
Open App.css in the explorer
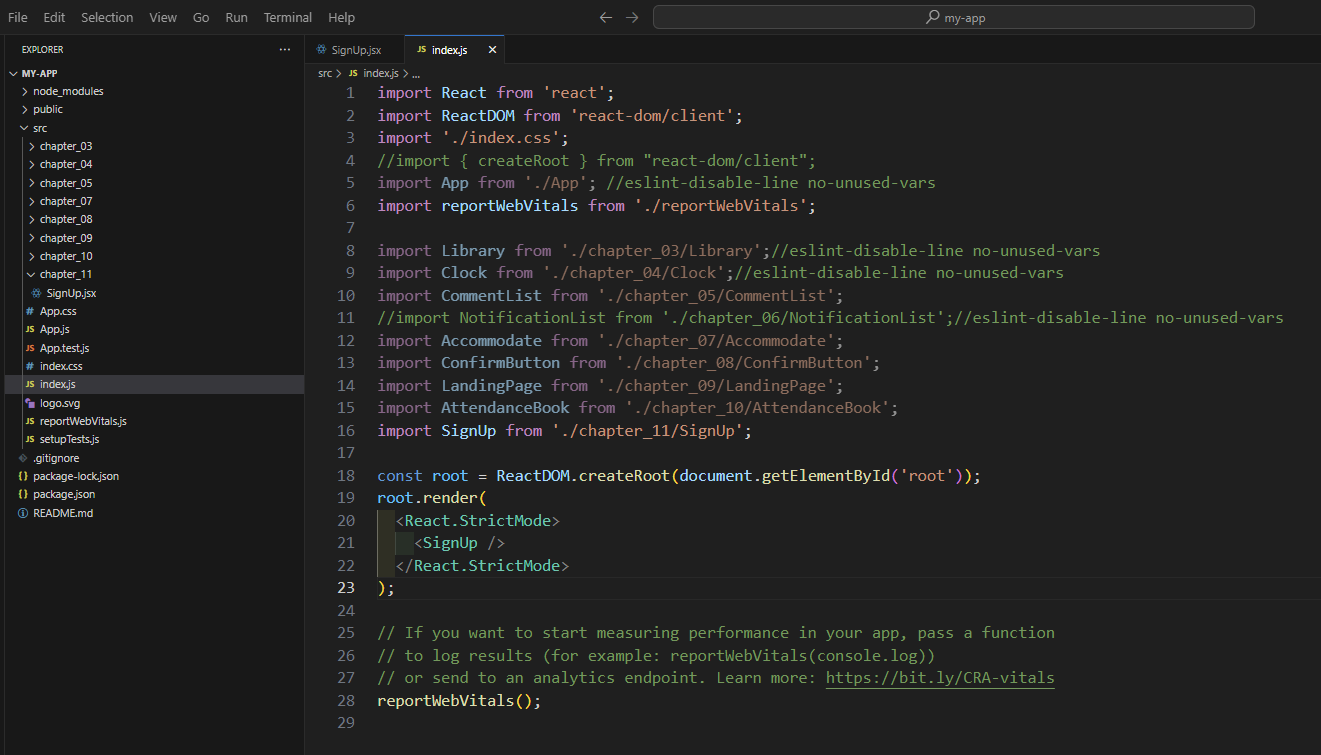pos(57,311)
